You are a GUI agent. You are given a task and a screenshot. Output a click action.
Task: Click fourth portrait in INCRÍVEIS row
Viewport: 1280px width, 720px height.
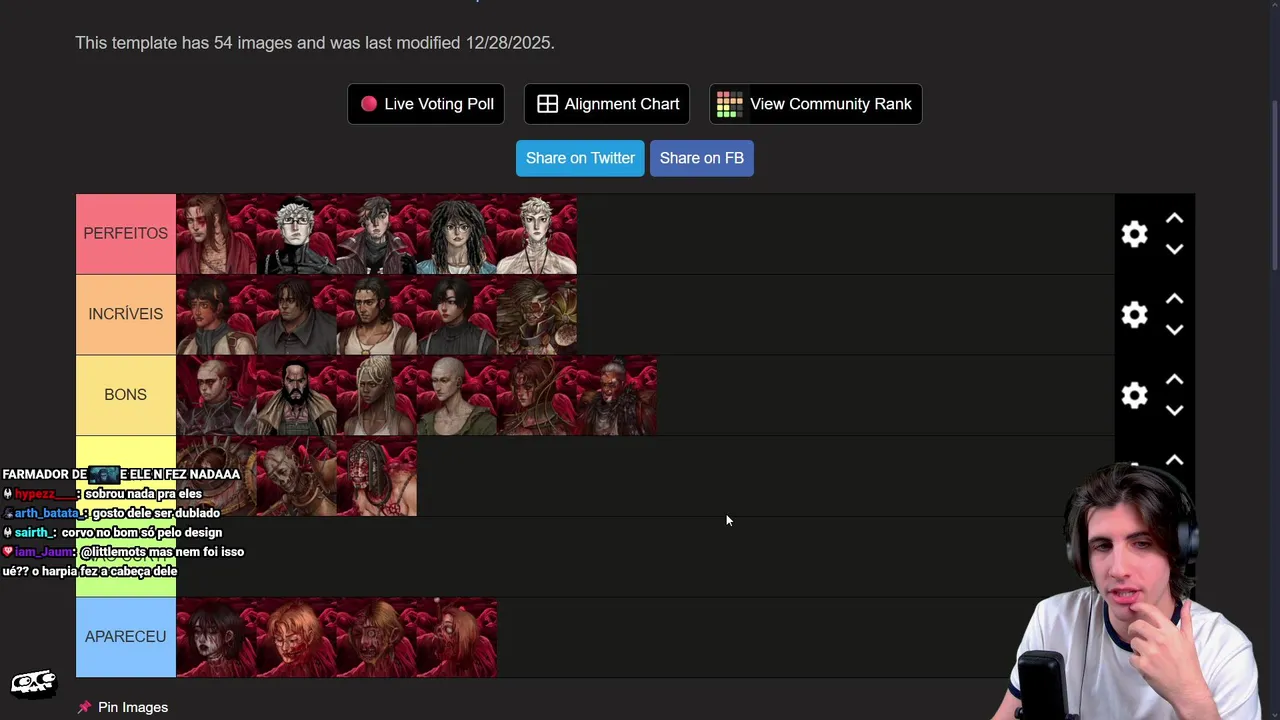click(x=456, y=315)
